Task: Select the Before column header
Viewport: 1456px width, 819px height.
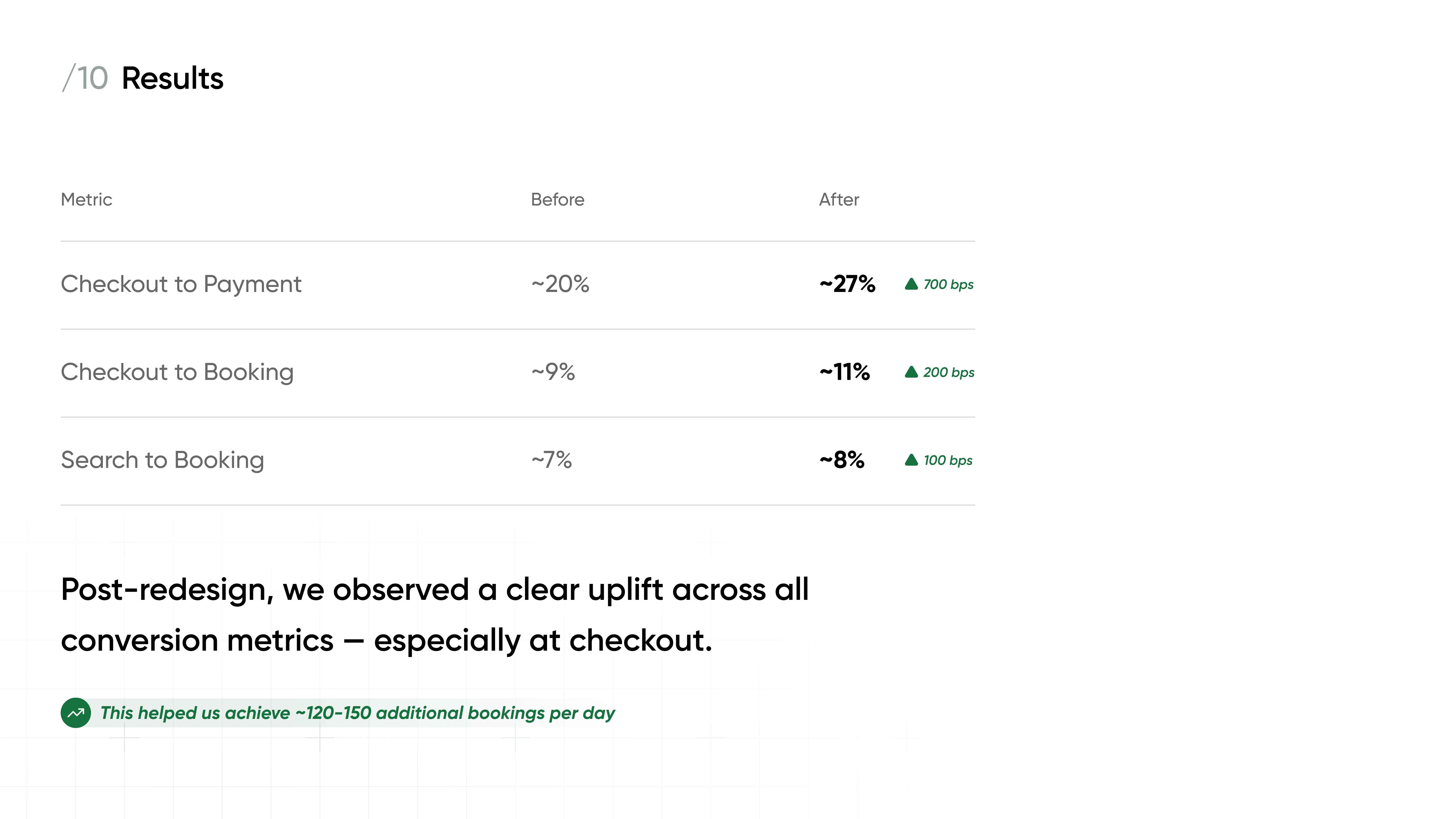Action: [x=557, y=199]
